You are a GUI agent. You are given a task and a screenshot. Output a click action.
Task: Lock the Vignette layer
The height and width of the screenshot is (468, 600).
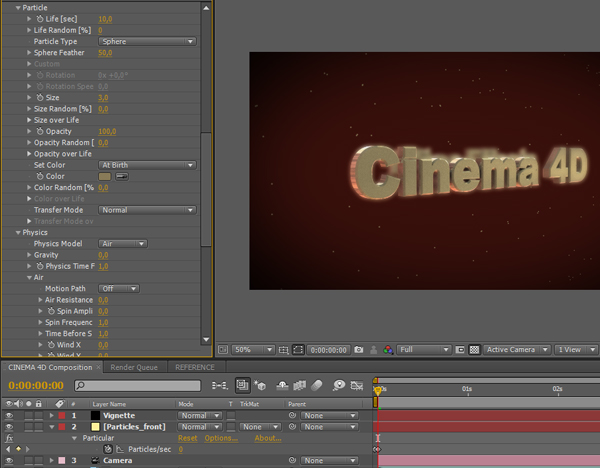38,416
